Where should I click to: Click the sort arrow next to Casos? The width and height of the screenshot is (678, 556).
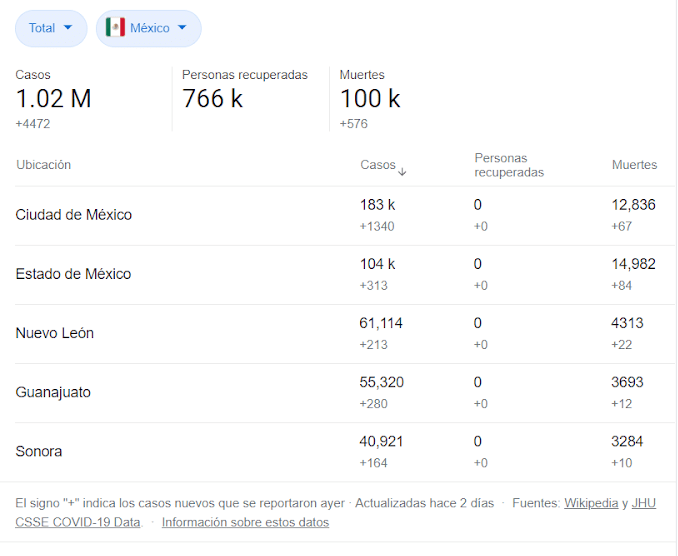[x=402, y=171]
